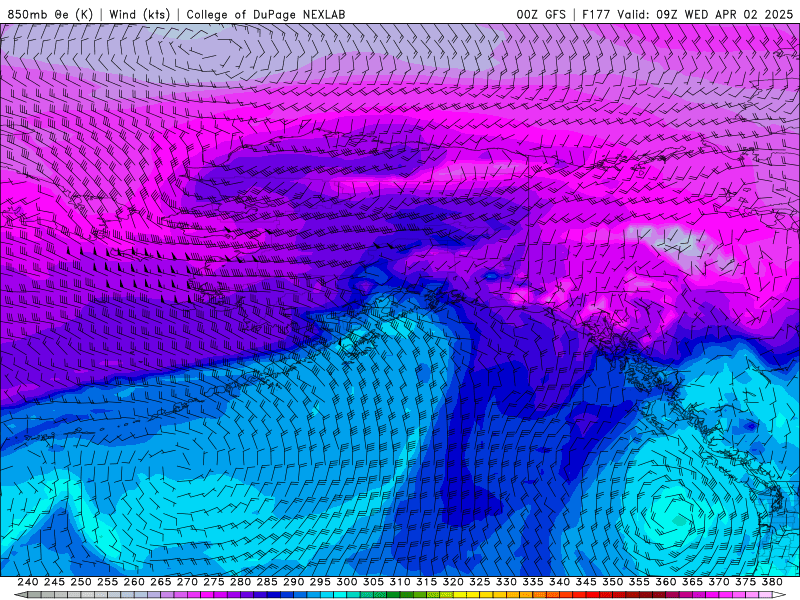Select the 240 value on color scale
Viewport: 800px width, 600px height.
(28, 582)
